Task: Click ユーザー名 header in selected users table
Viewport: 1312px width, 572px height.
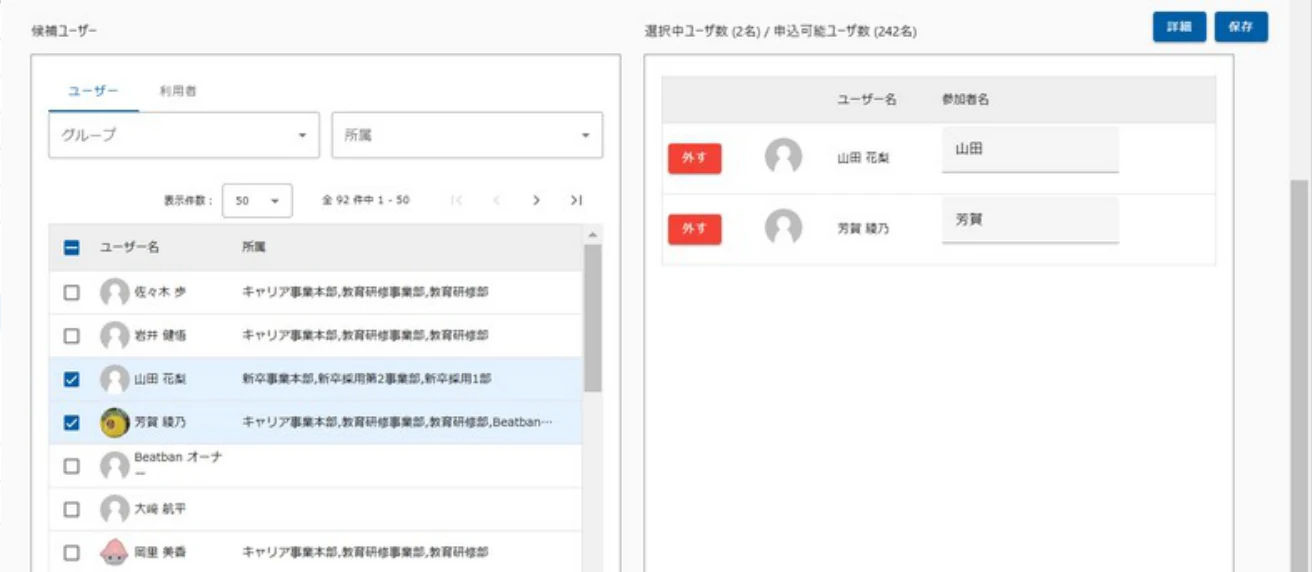Action: pos(867,100)
